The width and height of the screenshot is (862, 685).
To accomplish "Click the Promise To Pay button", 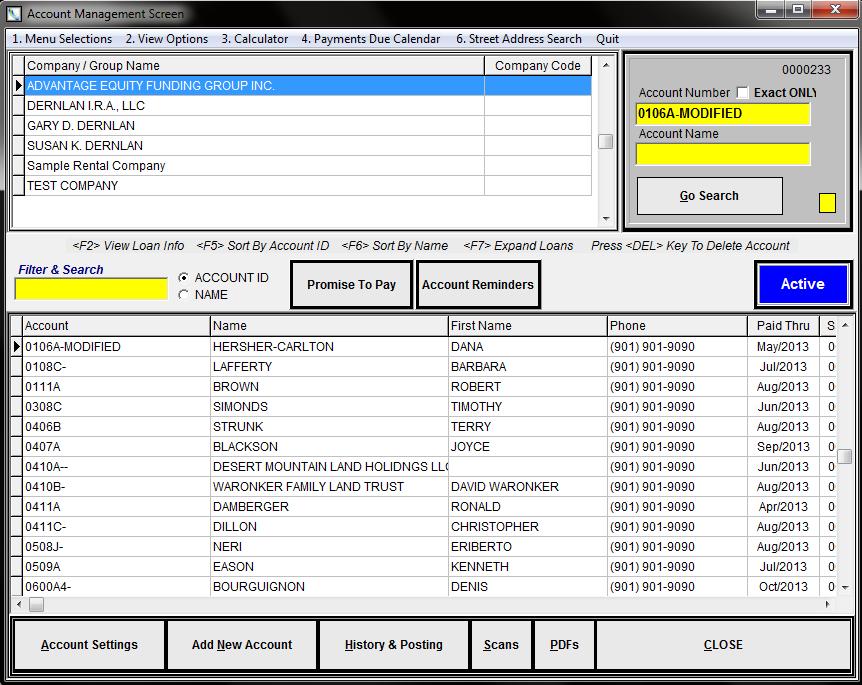I will coord(351,285).
